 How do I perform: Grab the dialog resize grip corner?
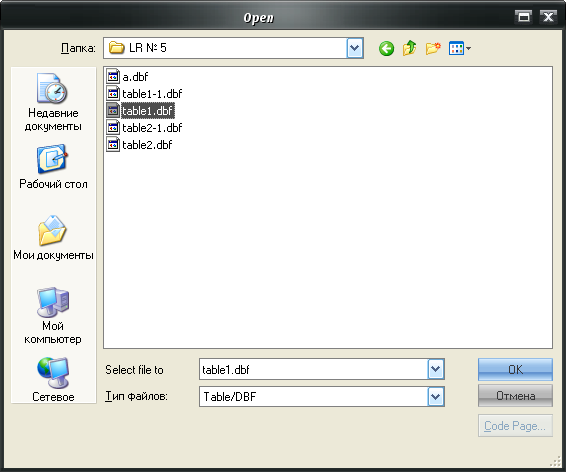[x=555, y=462]
